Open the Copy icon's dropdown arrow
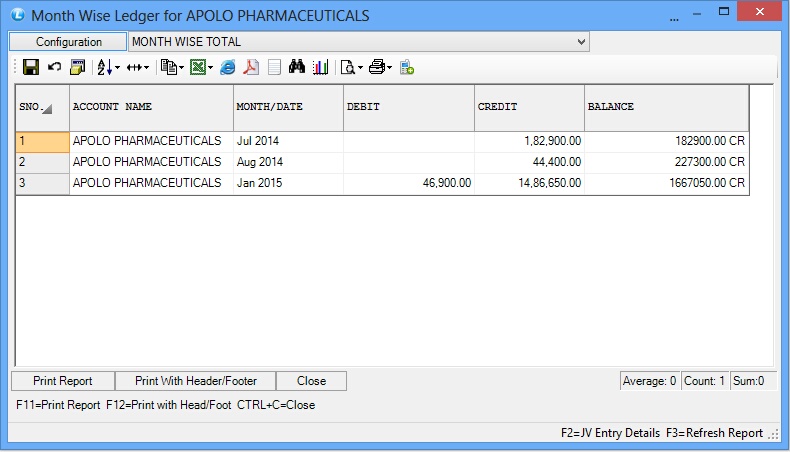This screenshot has width=790, height=452. [181, 67]
